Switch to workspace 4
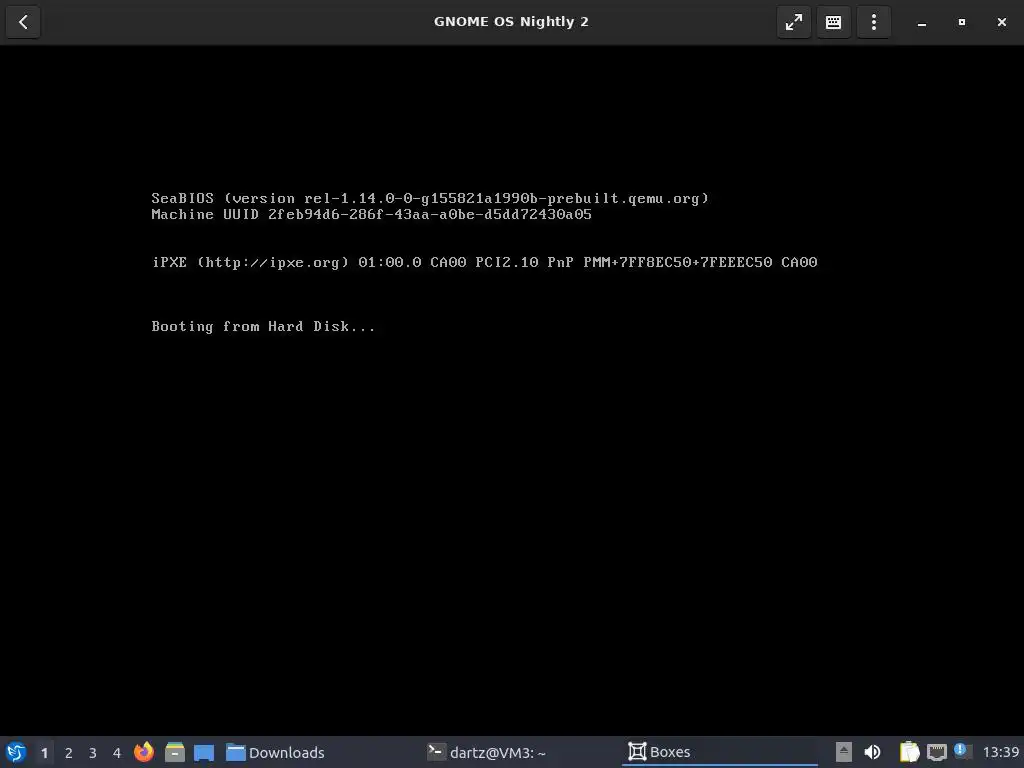Viewport: 1024px width, 768px height. (117, 753)
